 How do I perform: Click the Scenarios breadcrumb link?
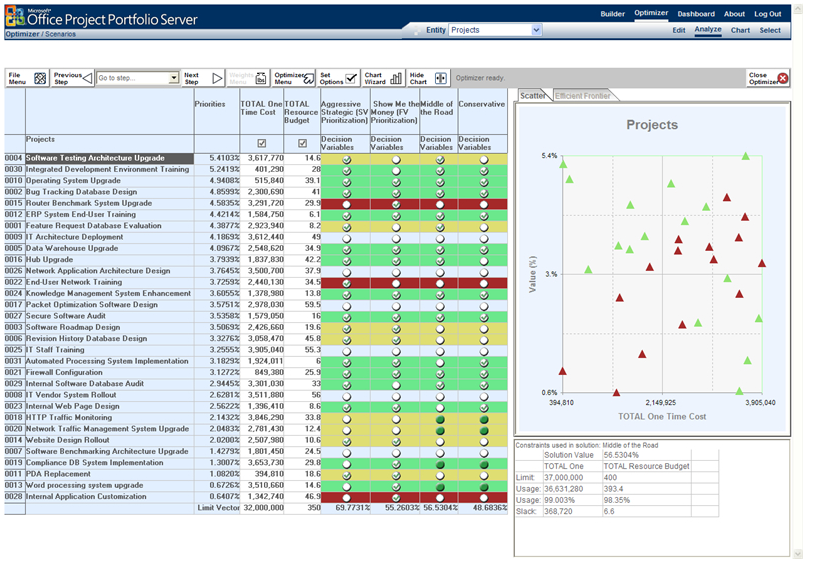pyautogui.click(x=60, y=34)
